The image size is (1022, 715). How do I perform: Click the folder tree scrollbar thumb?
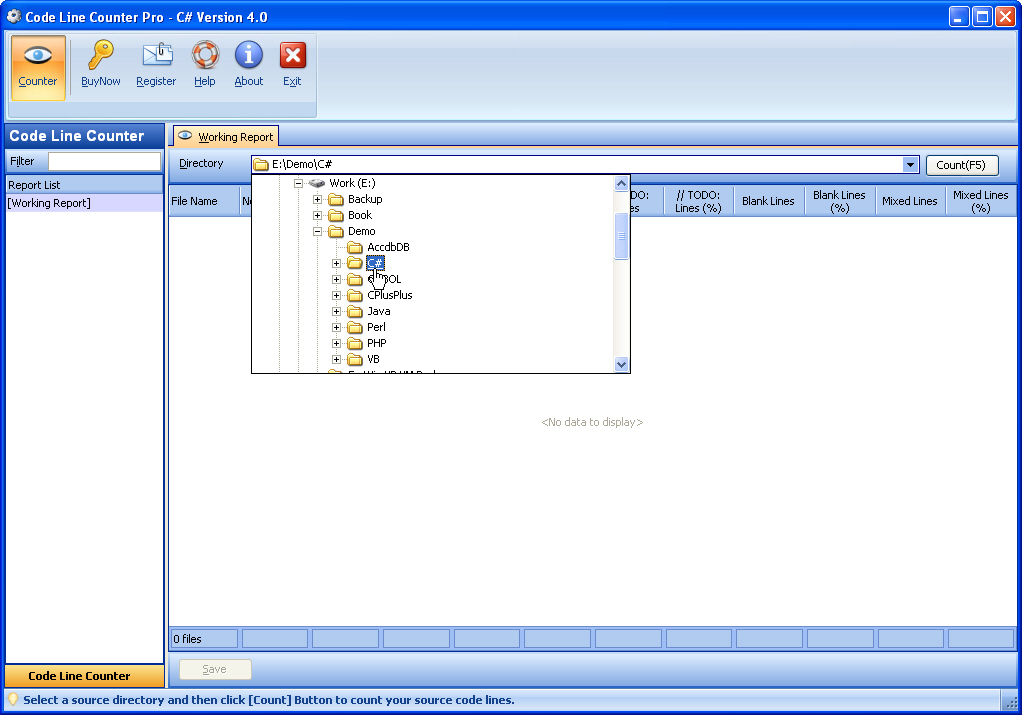click(621, 235)
